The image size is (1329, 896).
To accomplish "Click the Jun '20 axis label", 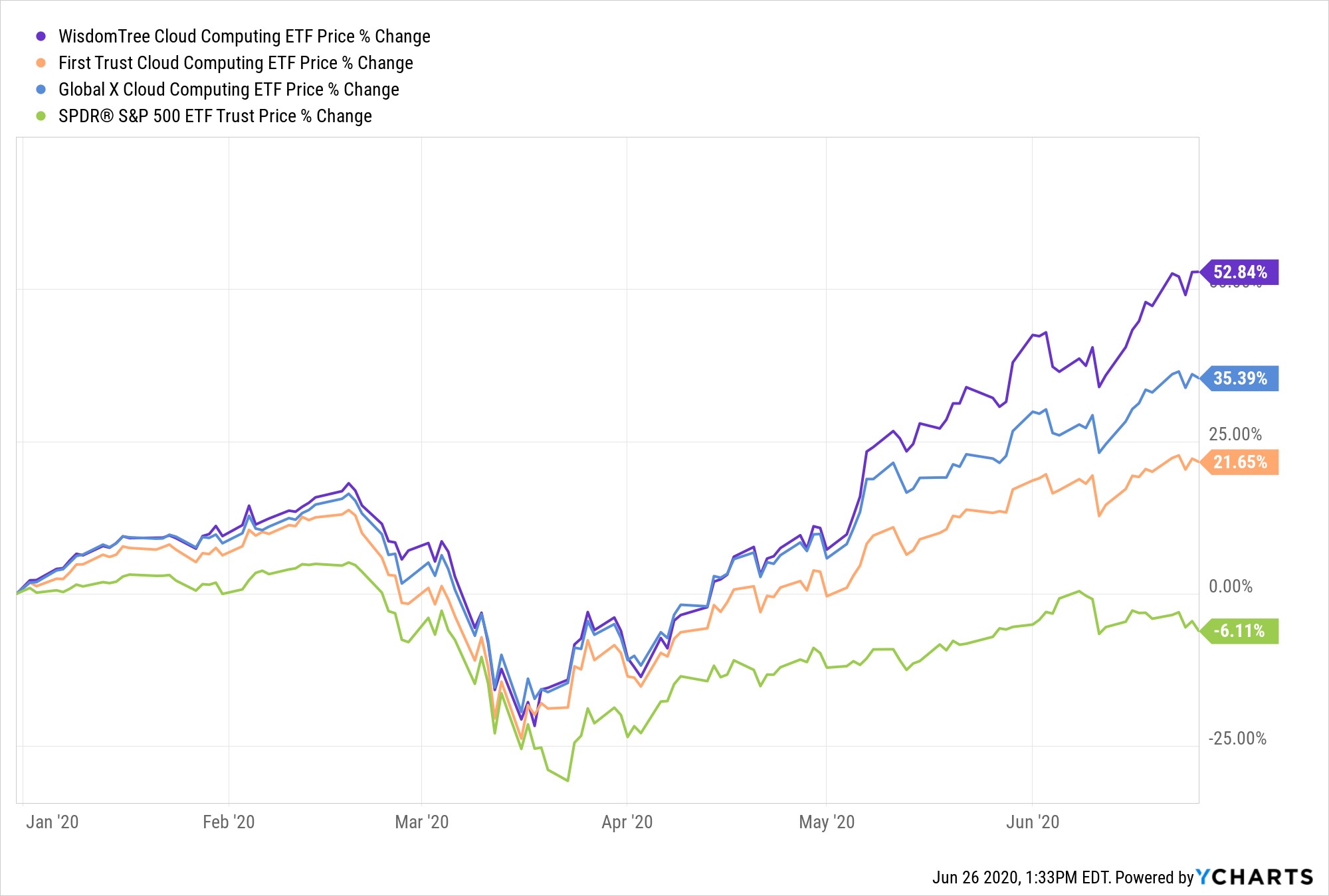I will (1033, 822).
